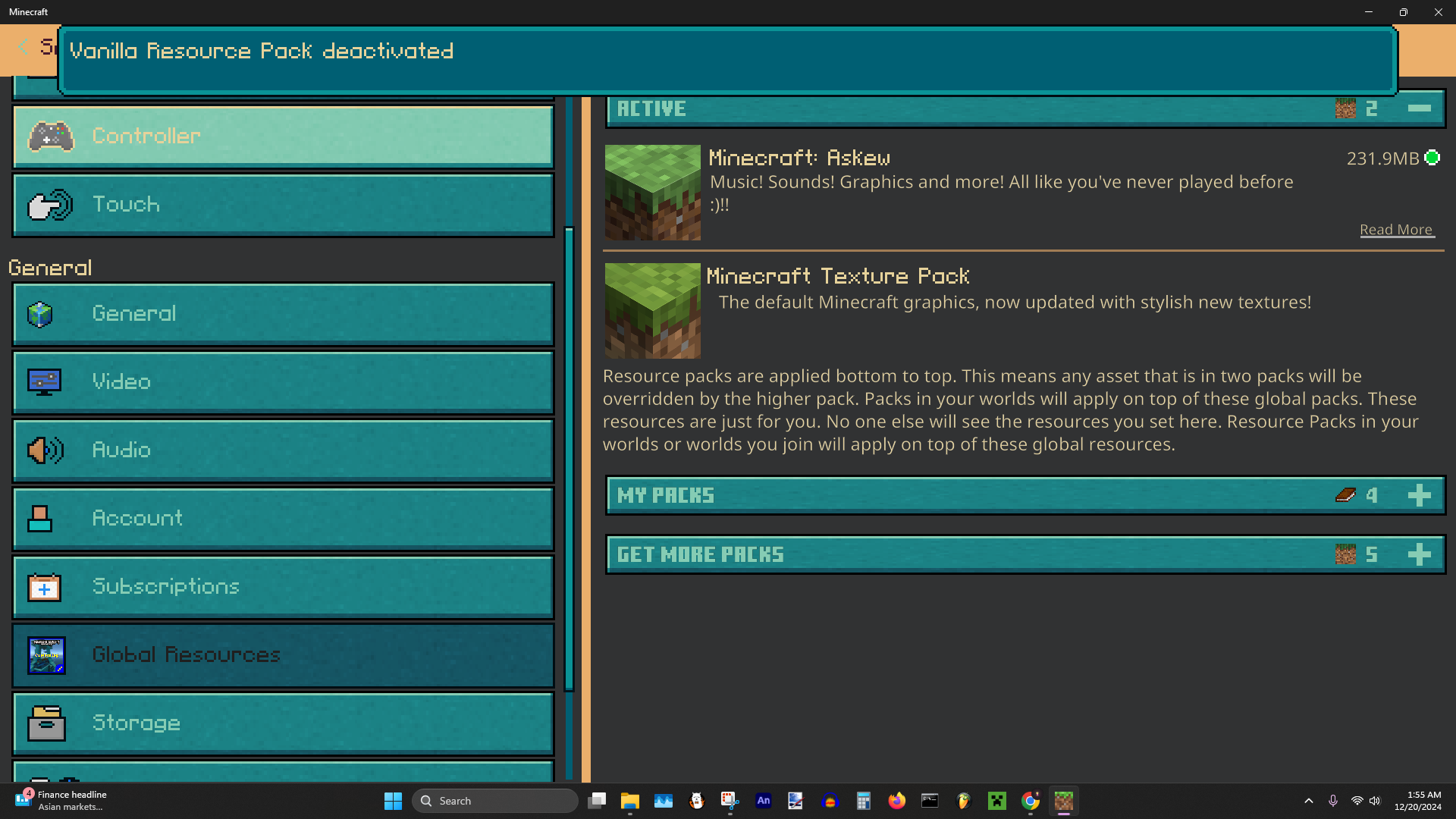Viewport: 1456px width, 819px height.
Task: Open the clock and date panel
Action: point(1418,801)
